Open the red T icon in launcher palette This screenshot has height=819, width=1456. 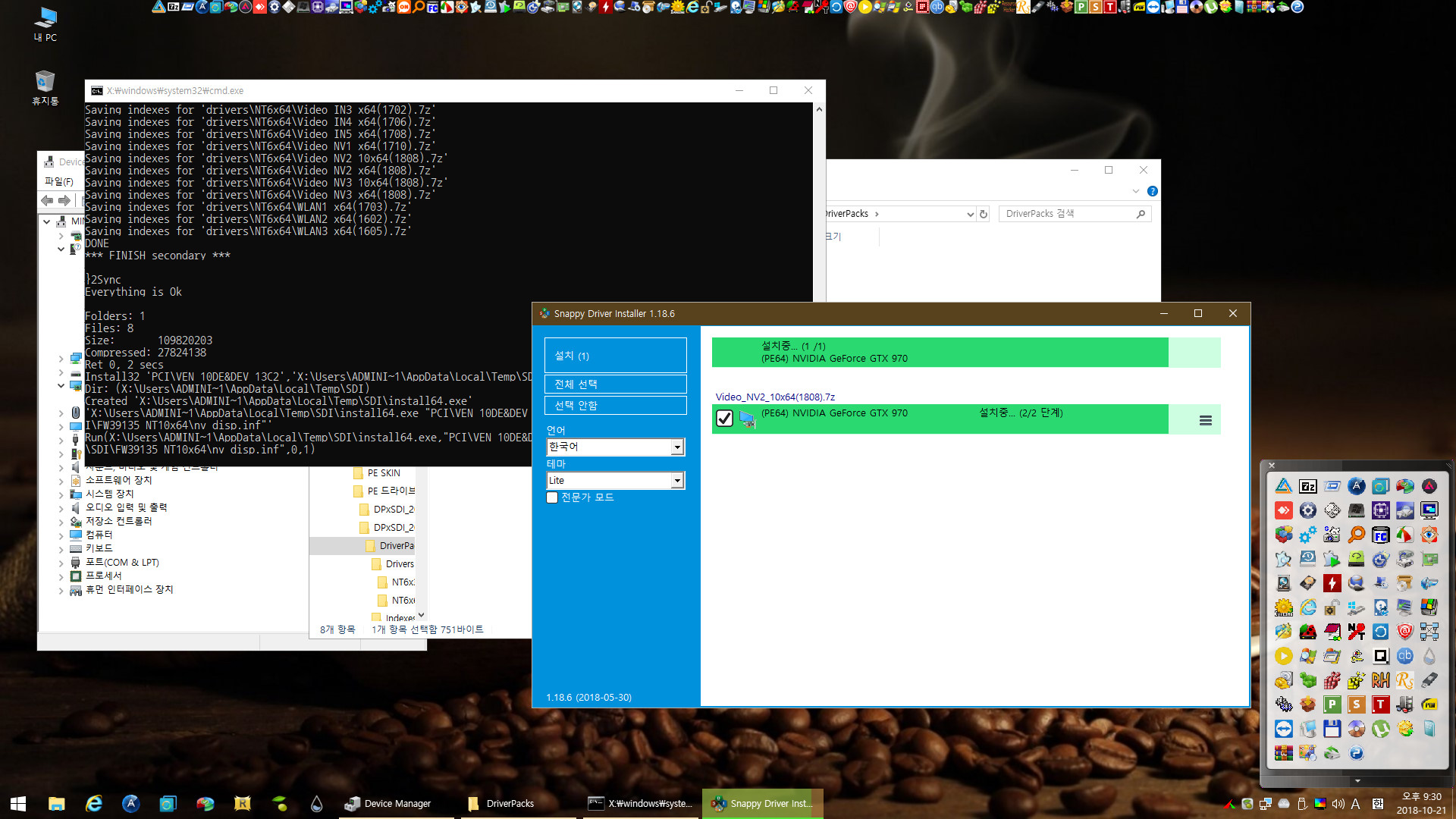[x=1381, y=704]
